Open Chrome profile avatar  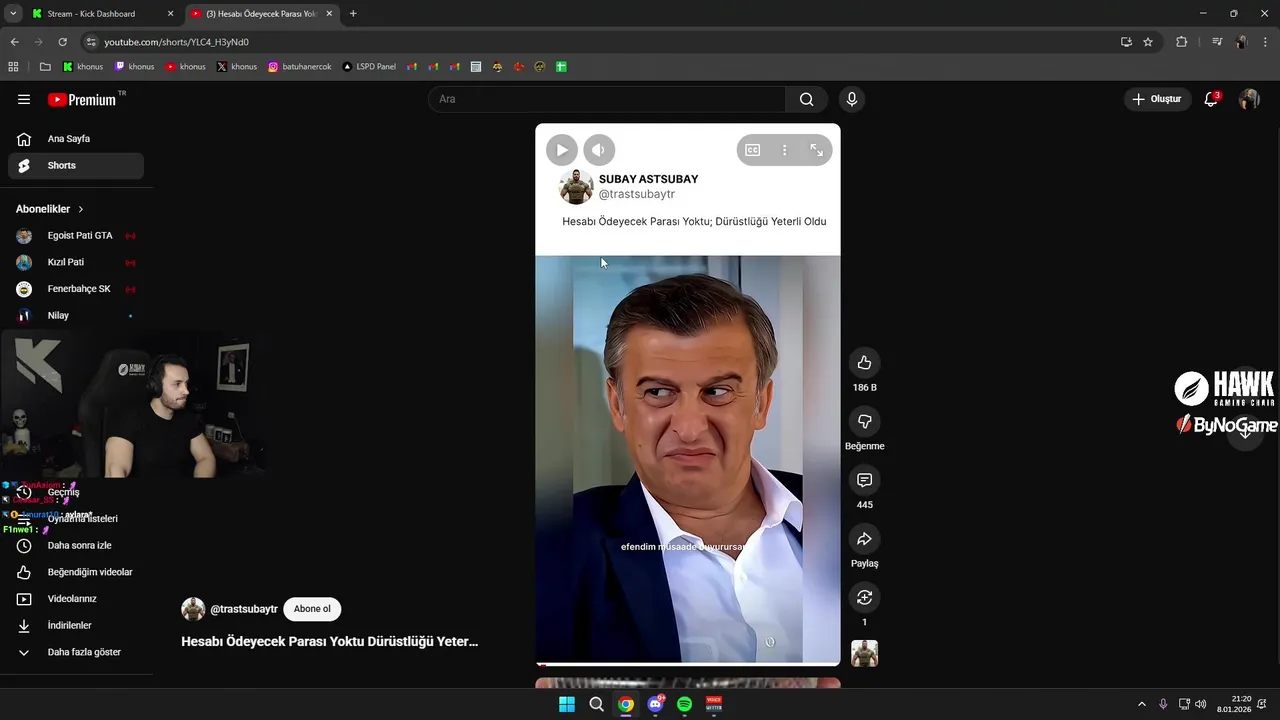pyautogui.click(x=1241, y=42)
